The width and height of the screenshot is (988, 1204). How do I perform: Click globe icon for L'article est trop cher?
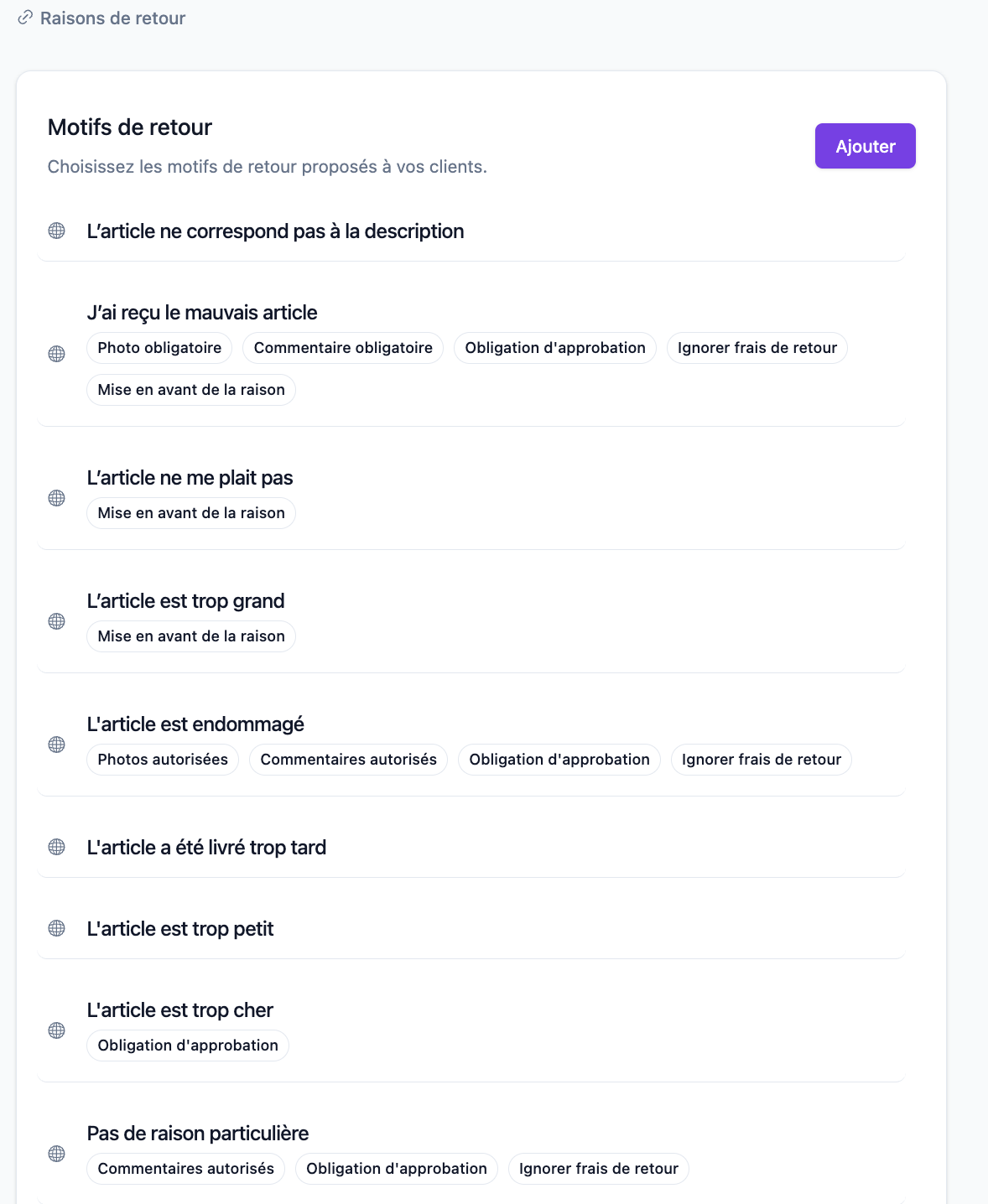[56, 1030]
